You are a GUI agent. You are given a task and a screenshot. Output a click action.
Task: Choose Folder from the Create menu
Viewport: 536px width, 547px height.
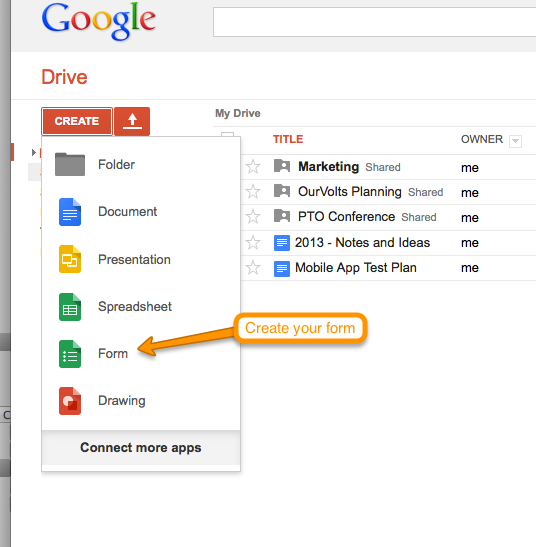point(141,164)
